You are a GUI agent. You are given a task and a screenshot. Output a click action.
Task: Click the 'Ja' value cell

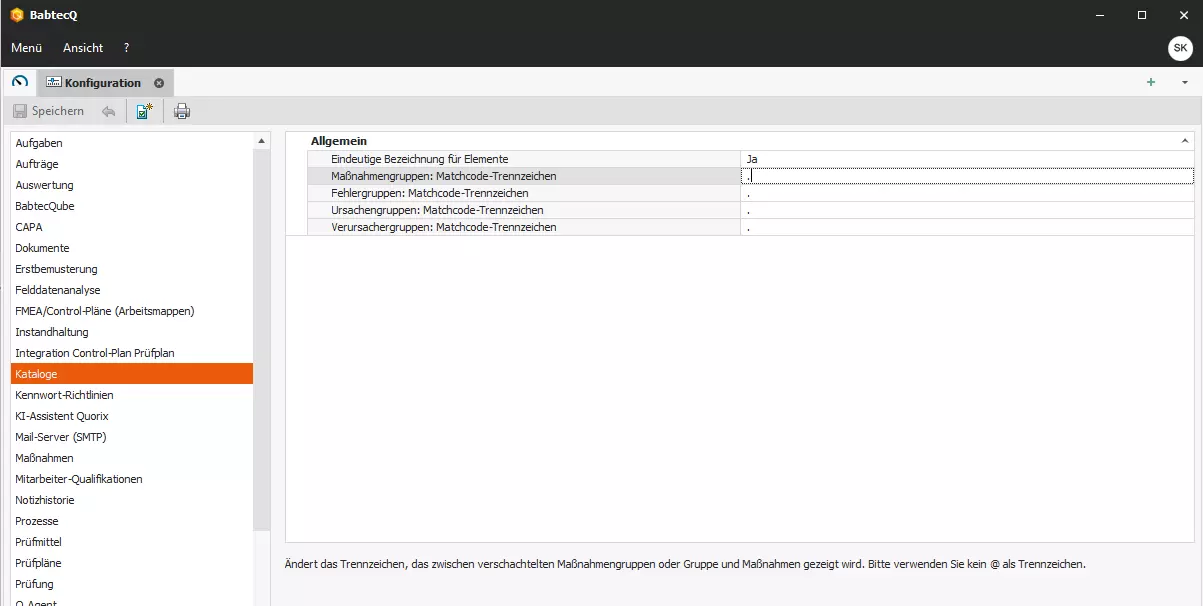[967, 159]
